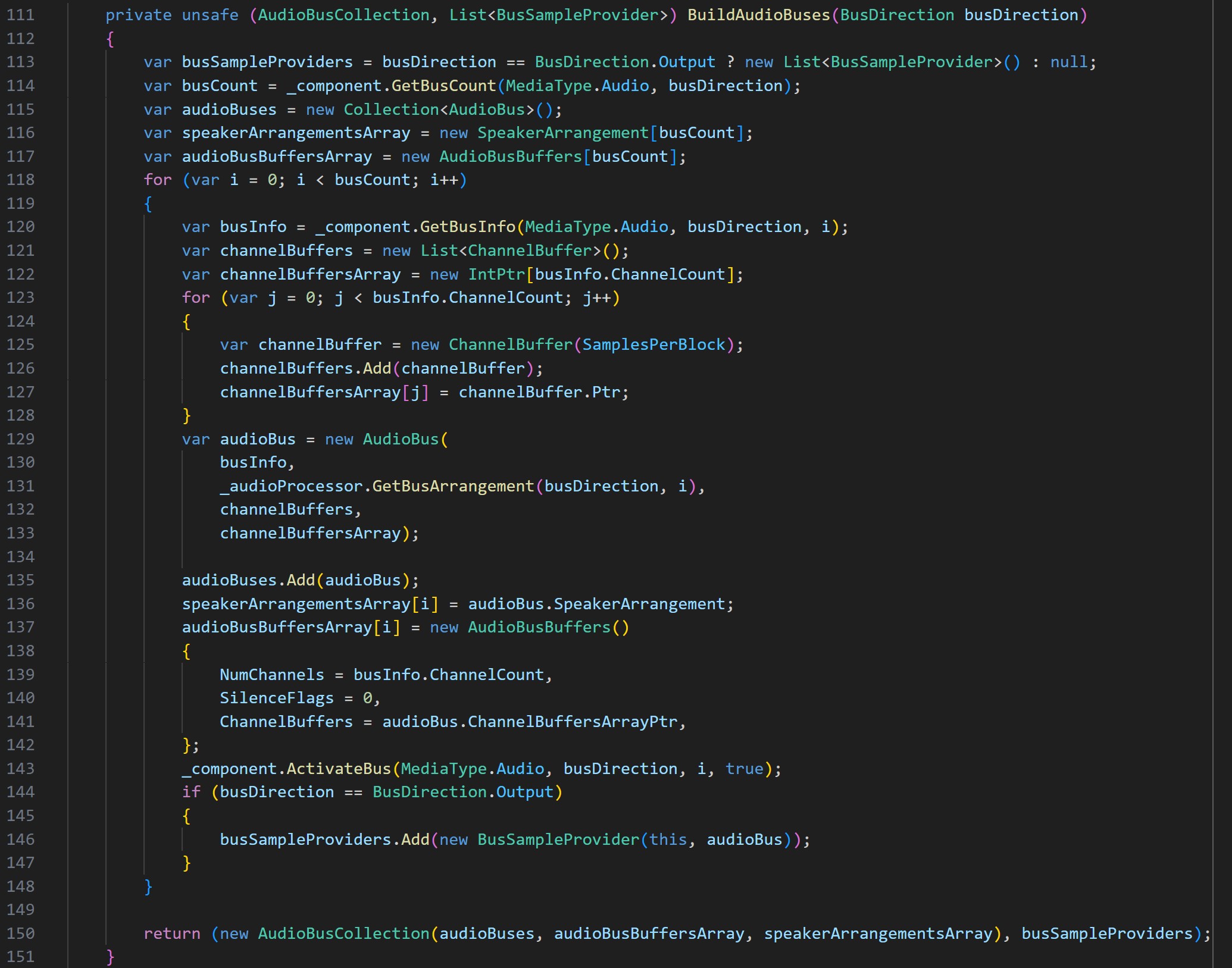Click 'busSampleProviders' variable on line 113
The width and height of the screenshot is (1232, 968).
[x=267, y=62]
